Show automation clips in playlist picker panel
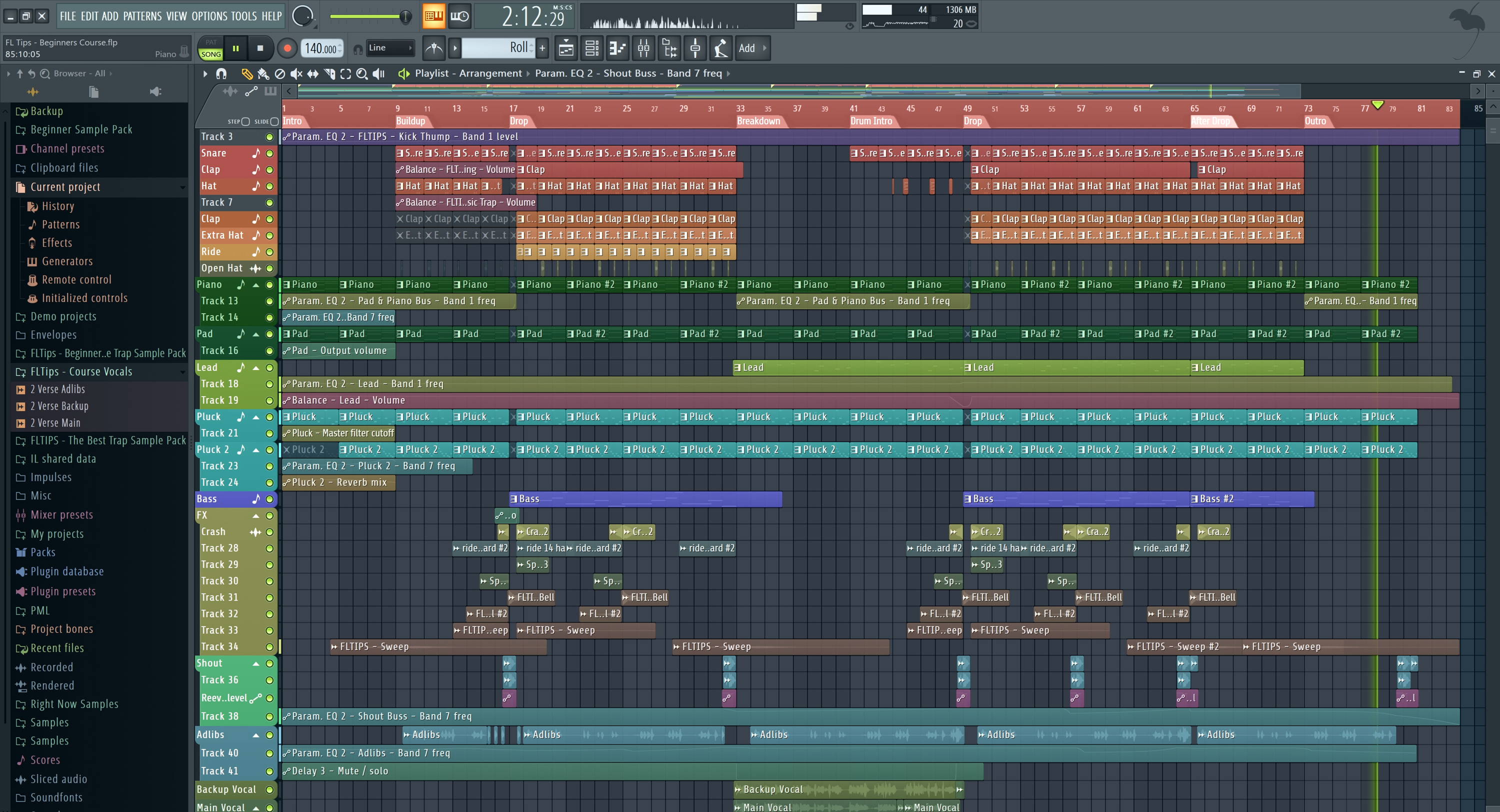The image size is (1500, 812). (251, 91)
